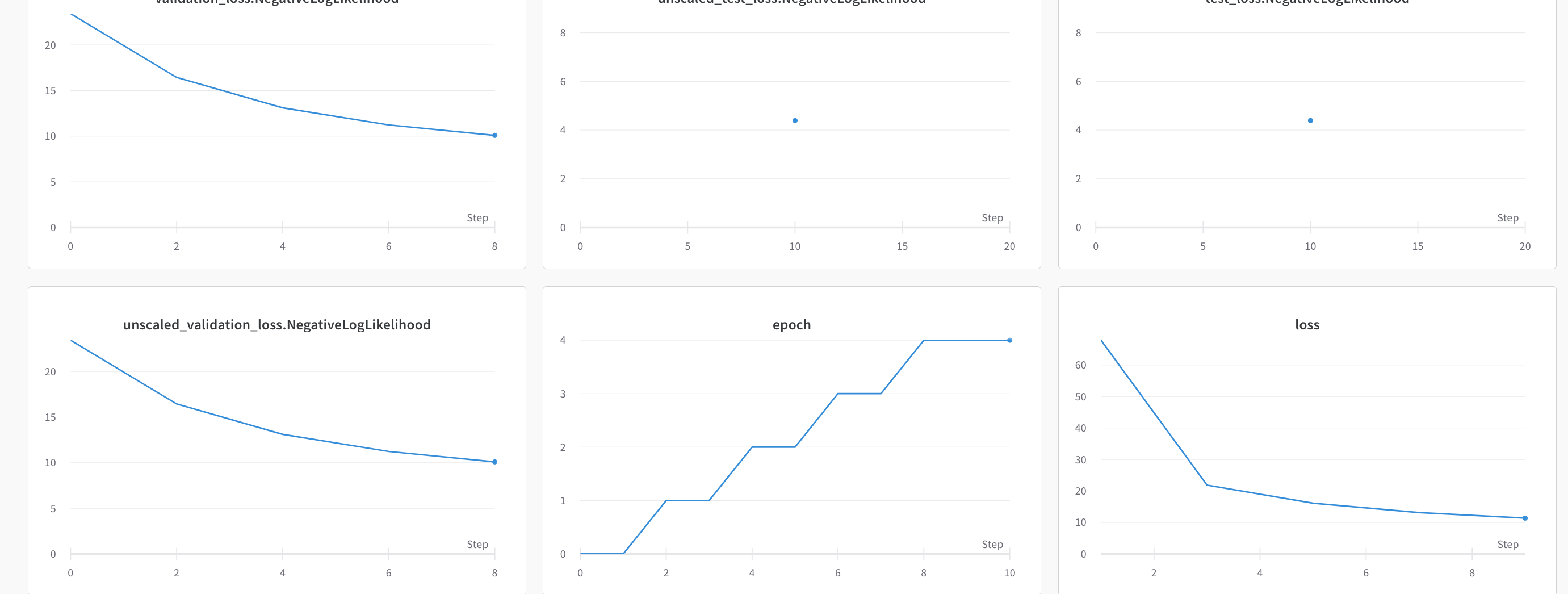Click the final point of validation_loss line
Screen dimensions: 1568x594
coord(495,135)
